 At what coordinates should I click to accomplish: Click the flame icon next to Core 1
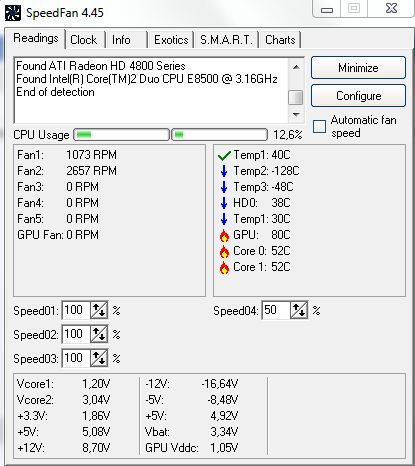point(224,267)
